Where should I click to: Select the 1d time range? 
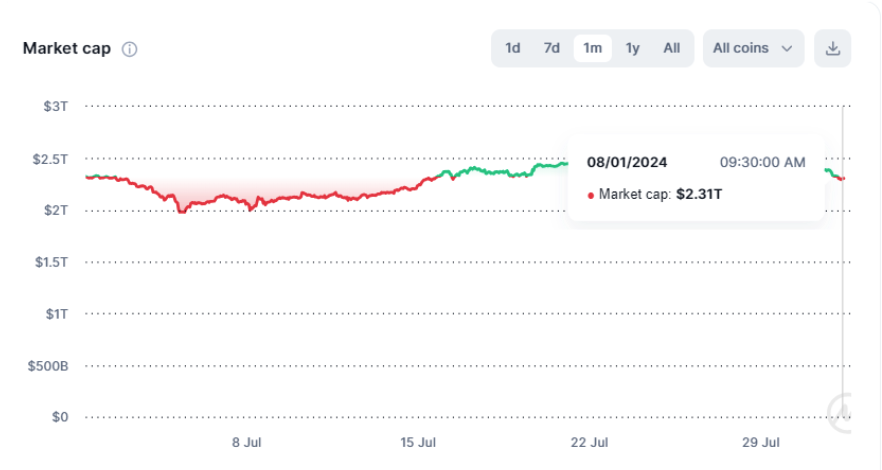512,48
